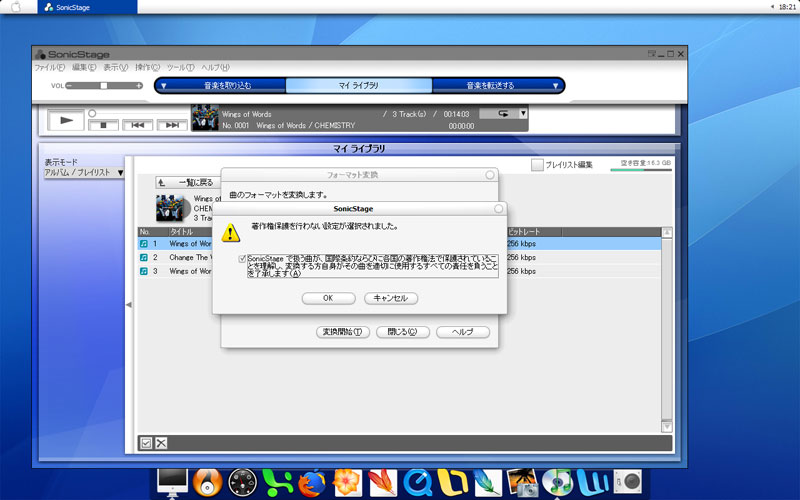Click the Wings of Words album cover in library

click(170, 208)
